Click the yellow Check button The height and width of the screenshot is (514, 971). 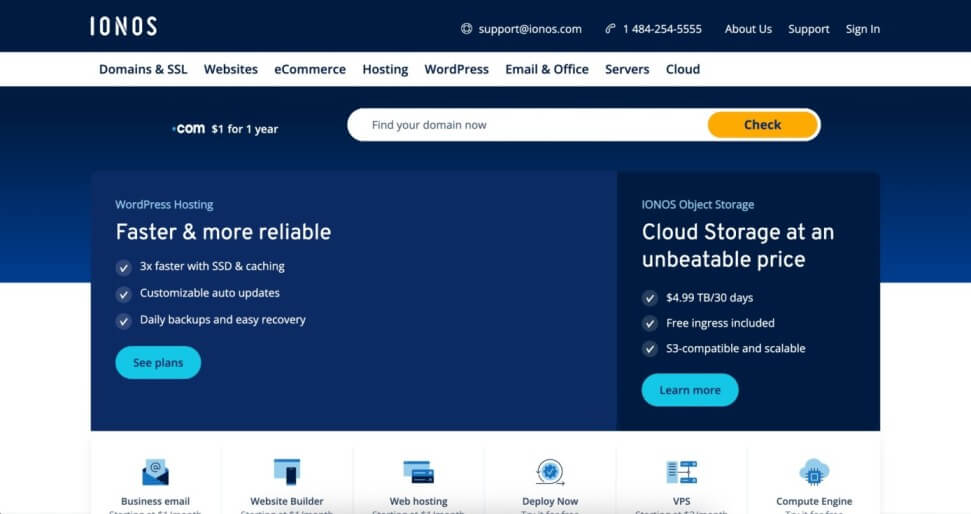click(762, 124)
